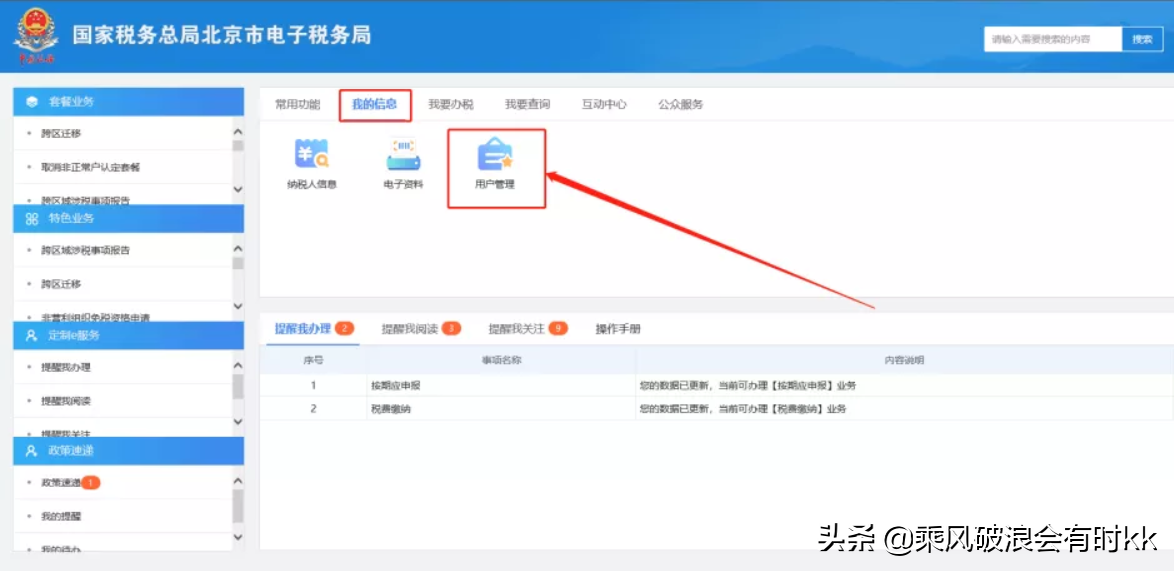
Task: Open 我的提醒 link in sidebar
Action: tap(61, 516)
